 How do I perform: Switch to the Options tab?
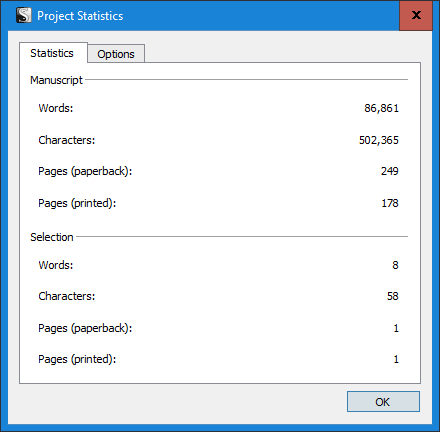tap(116, 54)
